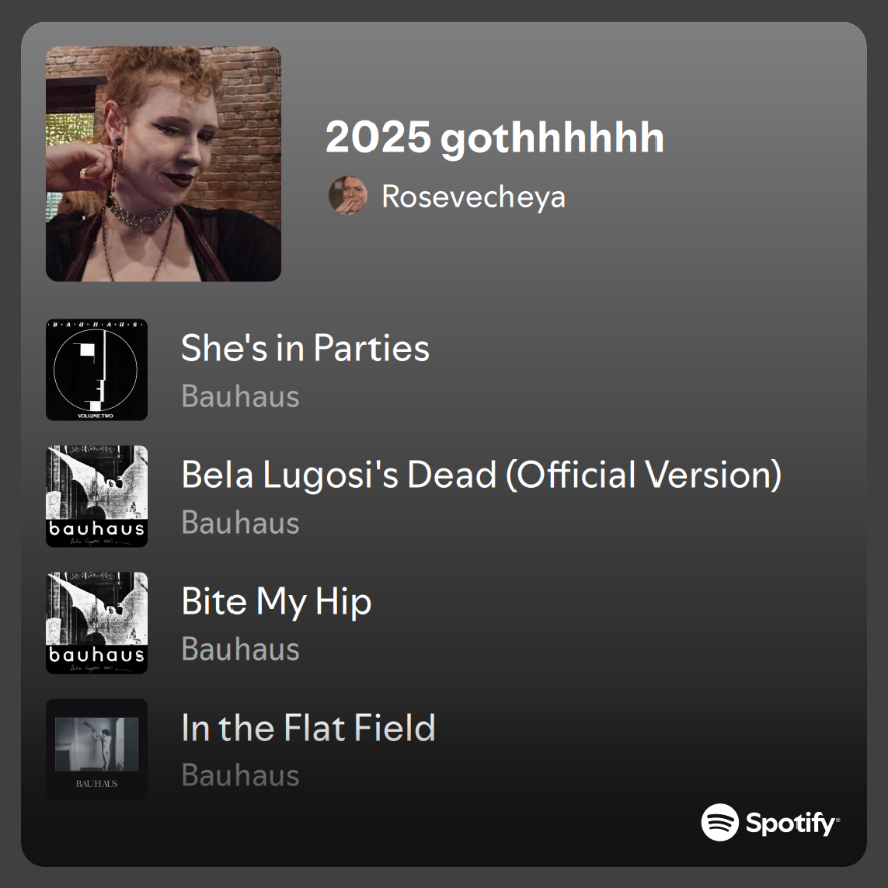Choose the Bite My Hip song title

click(x=276, y=601)
